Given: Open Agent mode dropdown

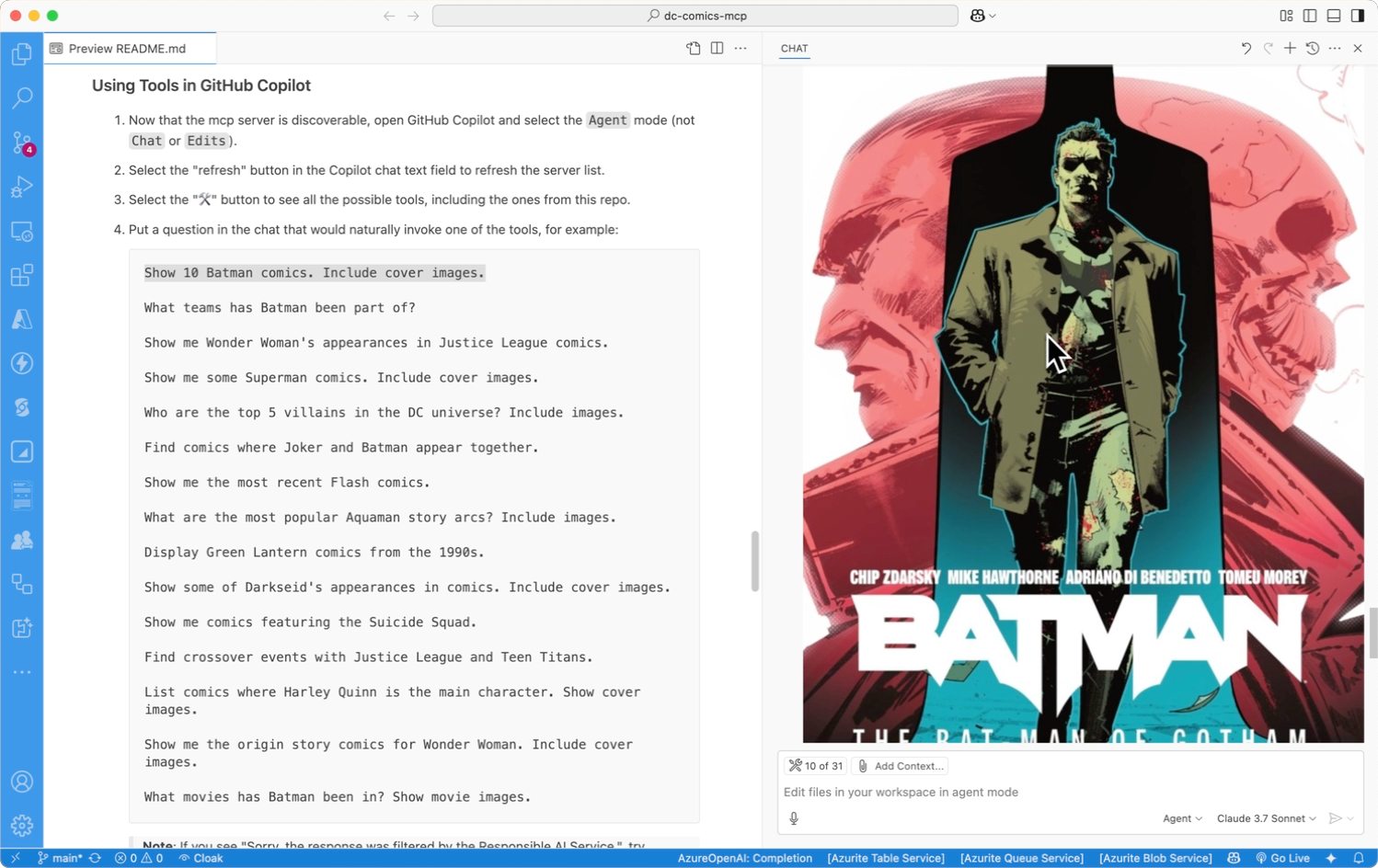Looking at the screenshot, I should pos(1182,818).
